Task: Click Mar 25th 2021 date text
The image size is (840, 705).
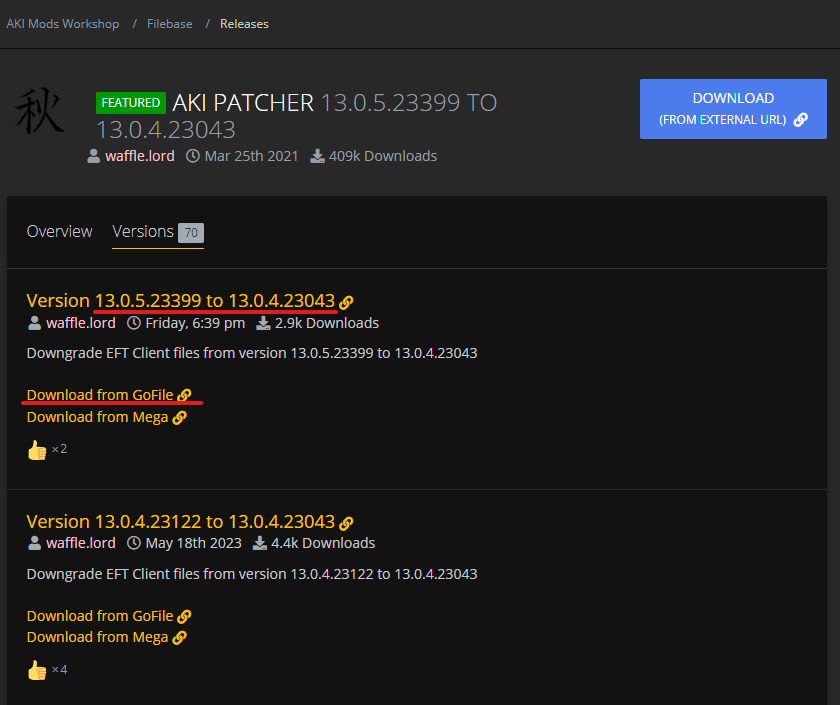Action: [x=251, y=156]
